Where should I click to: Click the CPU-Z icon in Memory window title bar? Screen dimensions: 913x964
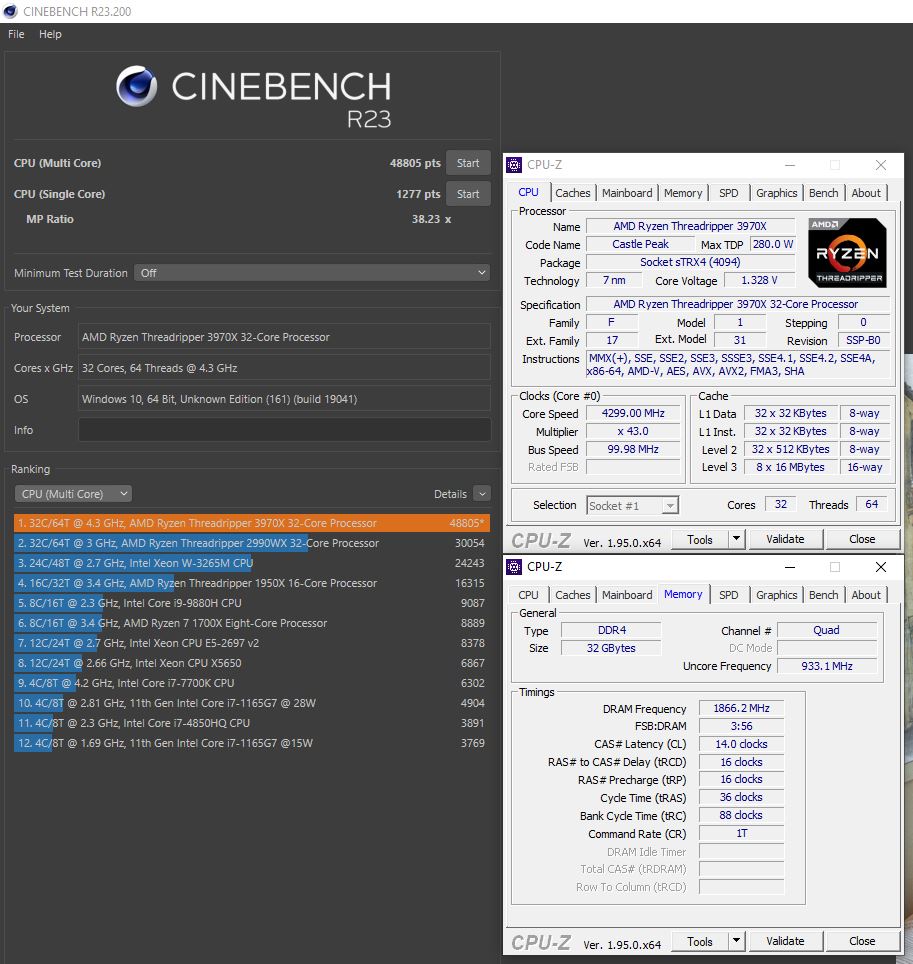coord(514,567)
